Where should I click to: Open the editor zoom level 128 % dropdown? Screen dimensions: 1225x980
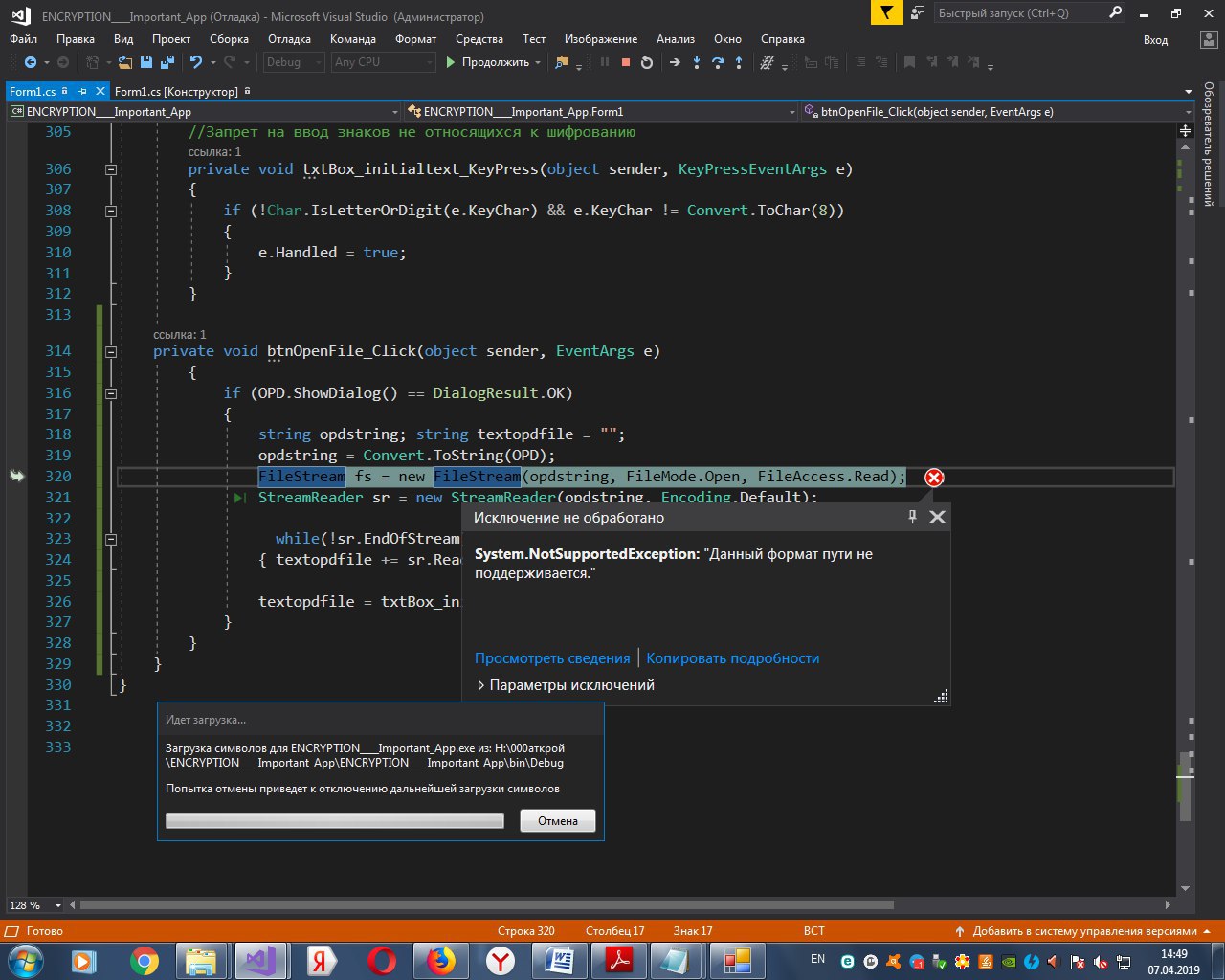[x=58, y=905]
